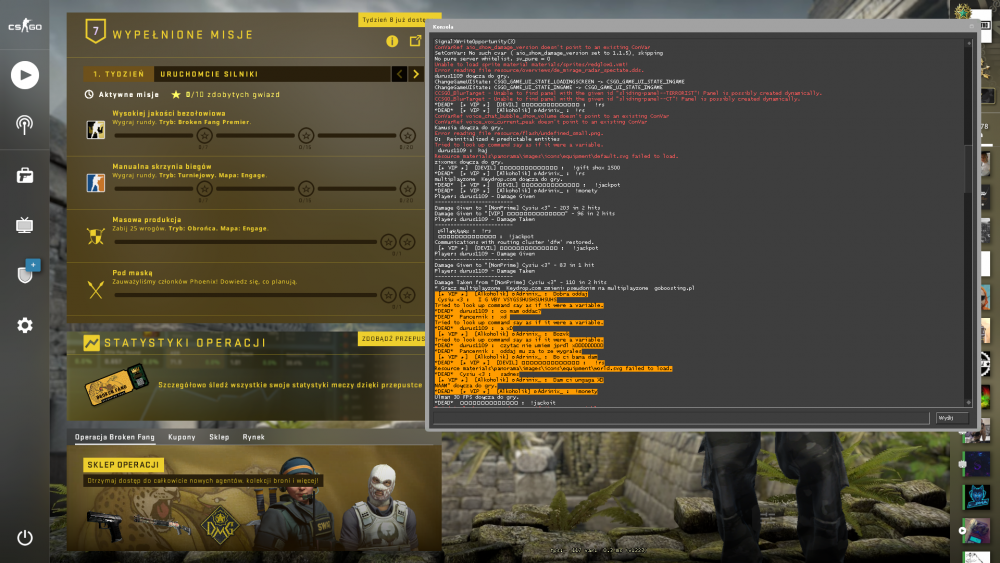1000x563 pixels.
Task: Click the Masowa produkcja guardian shield icon
Action: click(x=96, y=236)
